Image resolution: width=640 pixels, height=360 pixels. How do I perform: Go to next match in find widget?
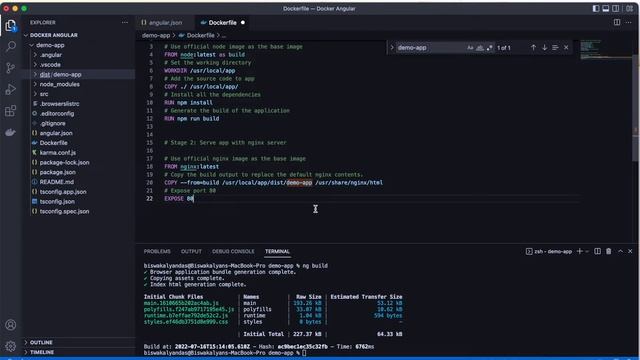[x=544, y=48]
